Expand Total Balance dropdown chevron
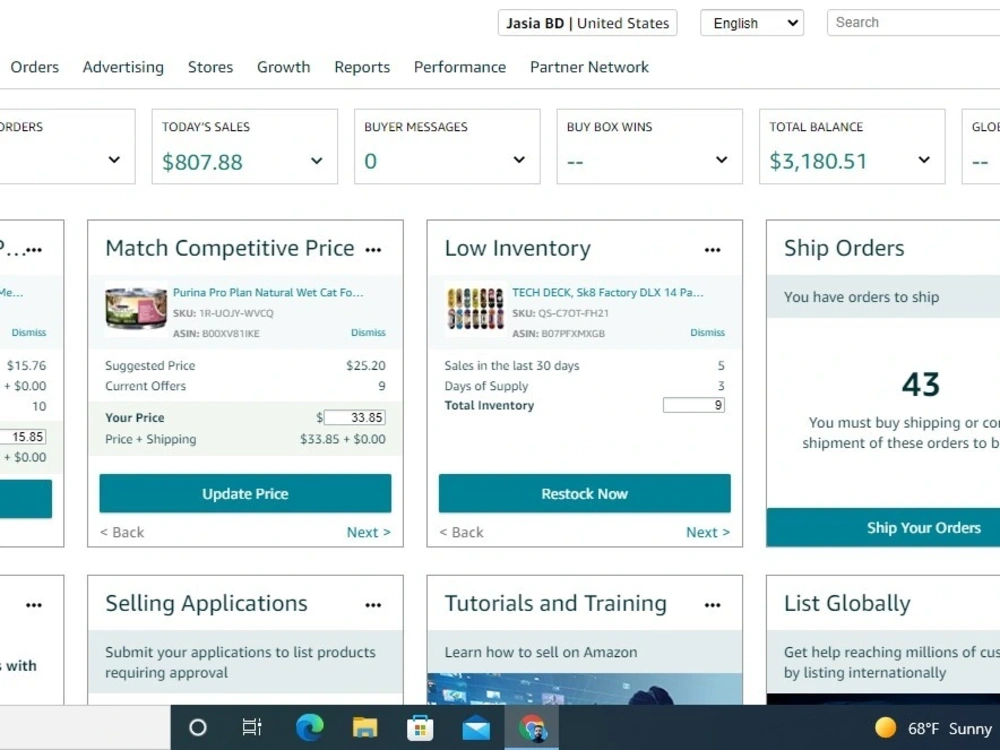Image resolution: width=1000 pixels, height=750 pixels. [924, 159]
